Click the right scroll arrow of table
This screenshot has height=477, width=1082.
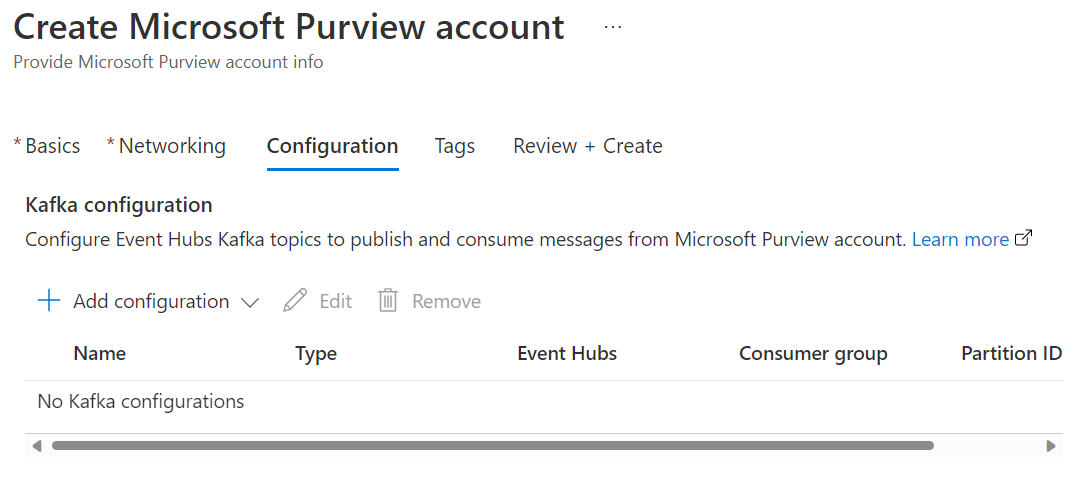1051,446
